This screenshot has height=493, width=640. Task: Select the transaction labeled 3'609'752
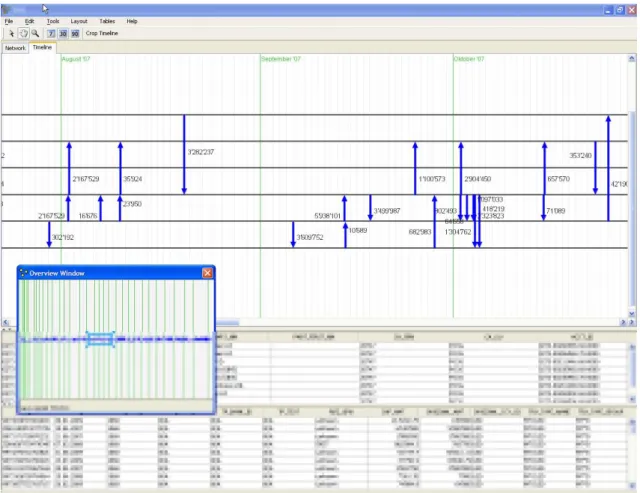click(x=293, y=234)
